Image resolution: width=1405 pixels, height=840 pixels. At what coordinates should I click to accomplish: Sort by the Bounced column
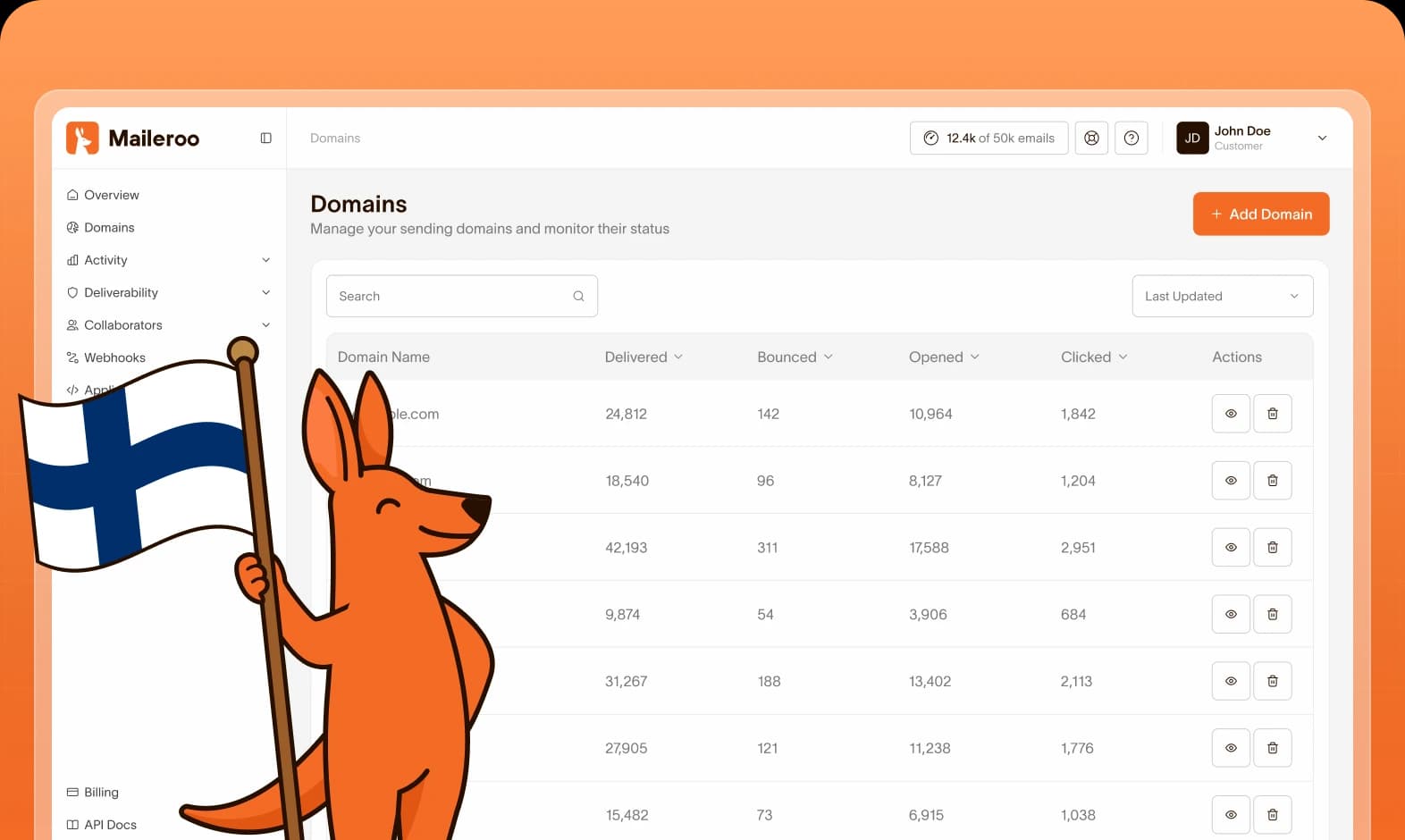tap(795, 357)
